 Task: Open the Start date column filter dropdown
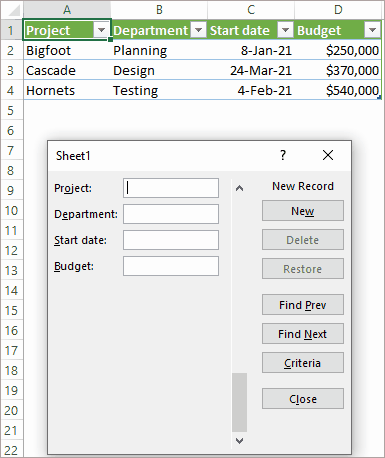coord(285,30)
